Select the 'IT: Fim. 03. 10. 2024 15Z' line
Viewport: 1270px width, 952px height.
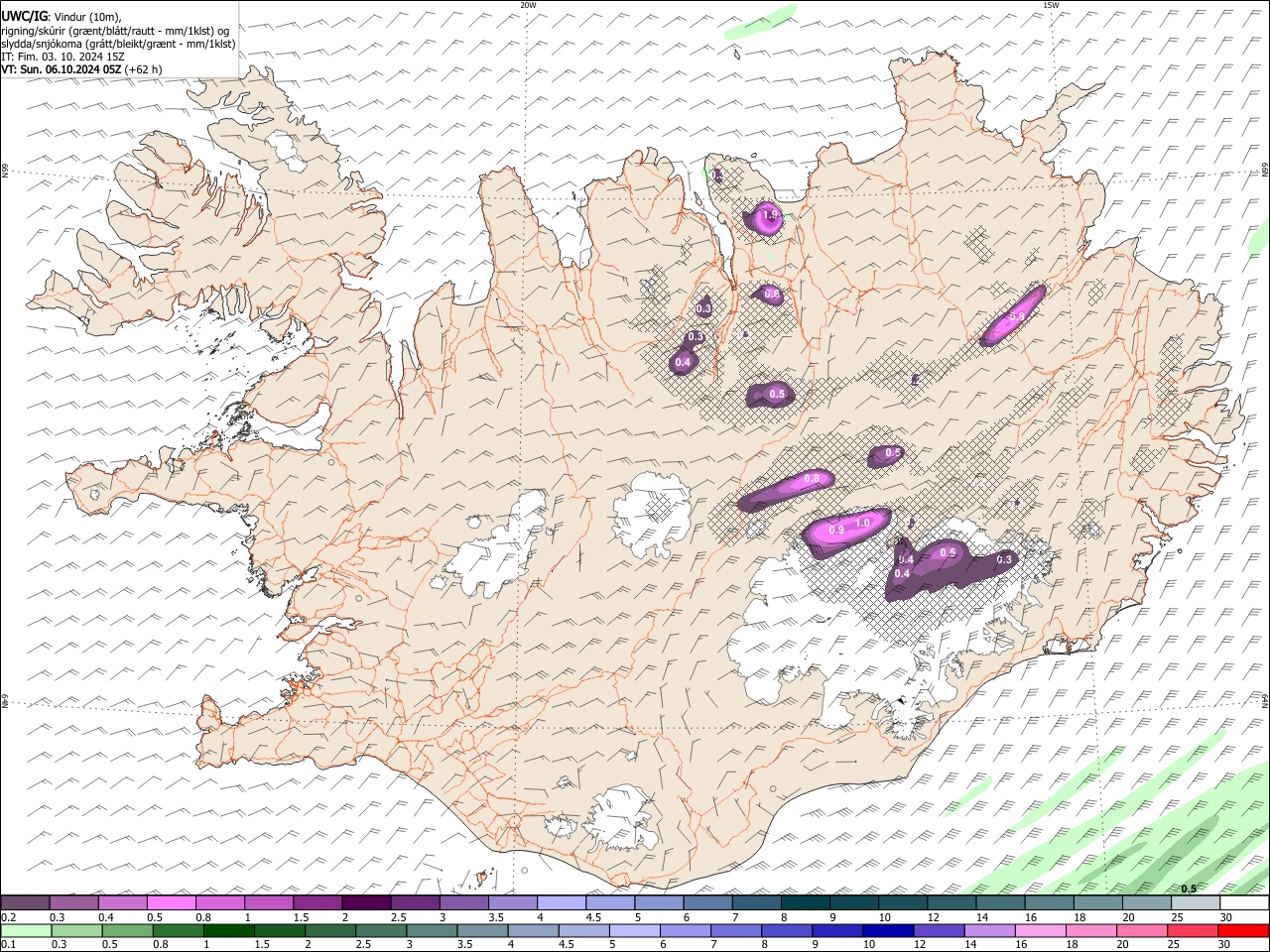click(x=63, y=57)
